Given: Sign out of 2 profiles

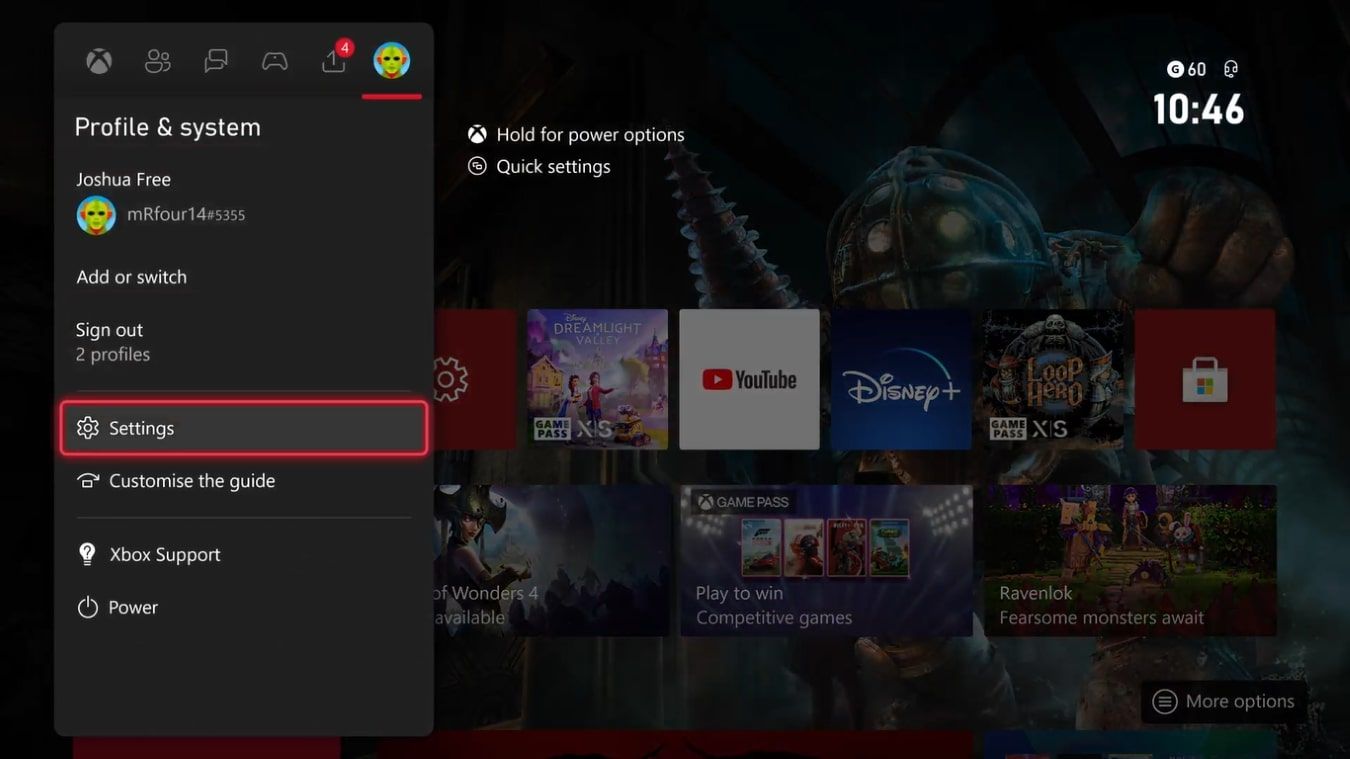Looking at the screenshot, I should click(x=109, y=329).
